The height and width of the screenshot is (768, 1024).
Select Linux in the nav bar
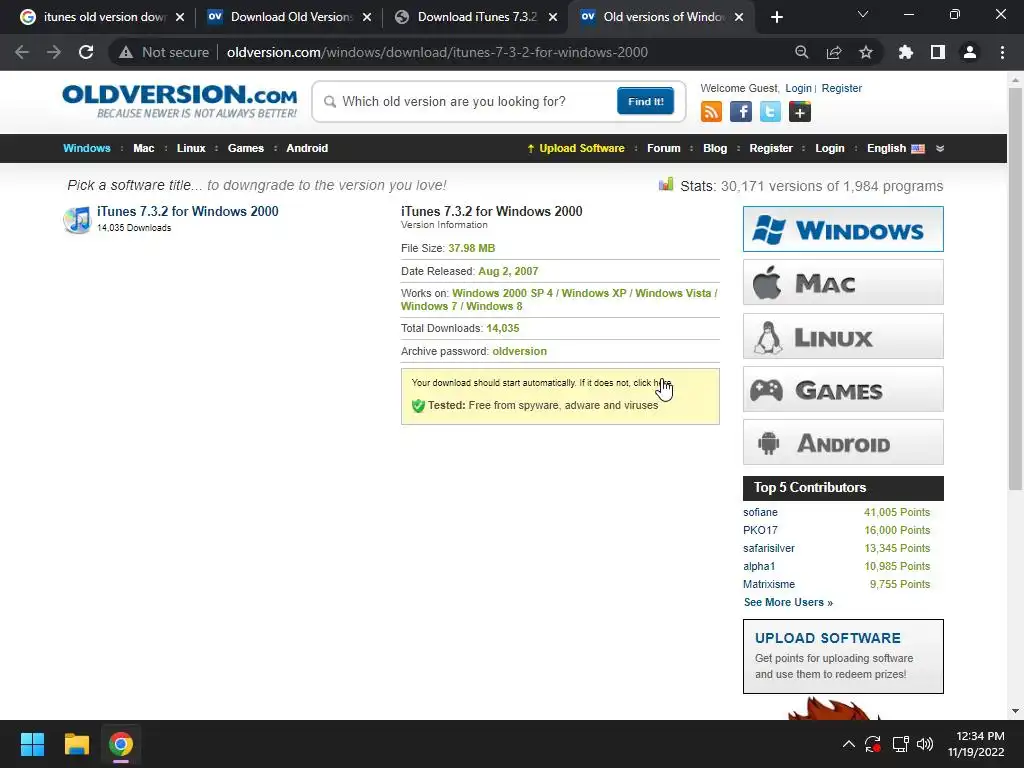(191, 148)
